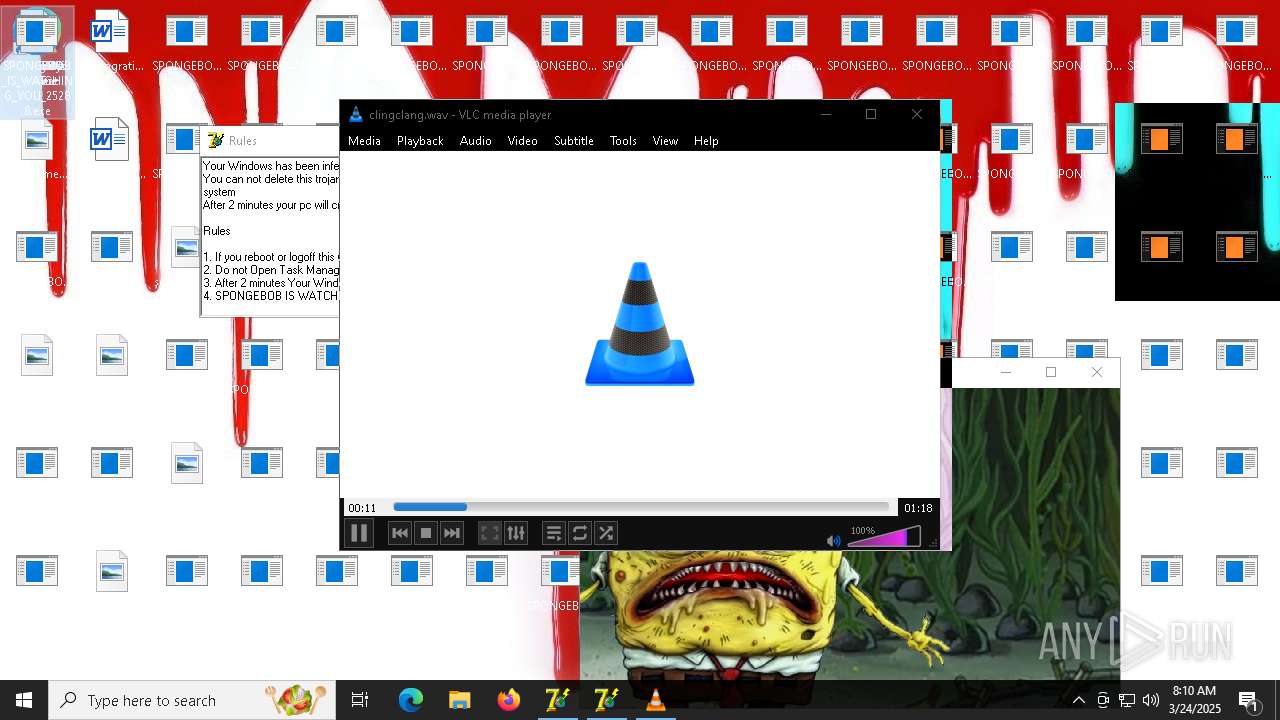This screenshot has height=720, width=1280.
Task: Open the Help menu
Action: pos(706,141)
